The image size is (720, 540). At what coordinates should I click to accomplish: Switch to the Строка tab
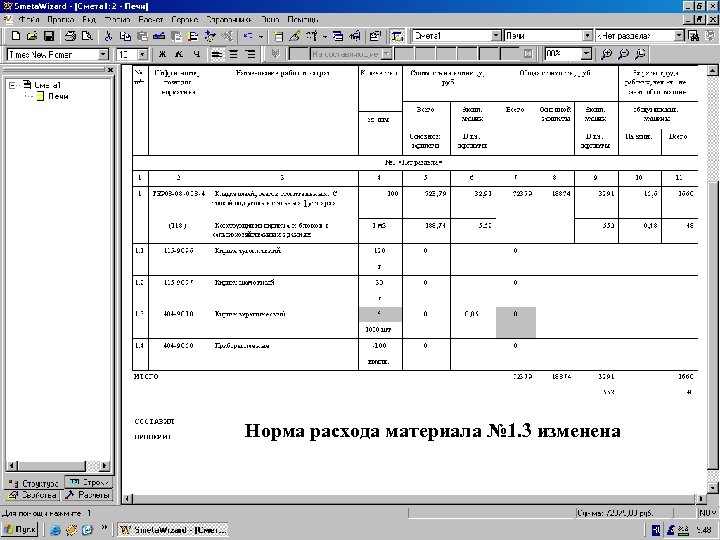click(x=88, y=482)
